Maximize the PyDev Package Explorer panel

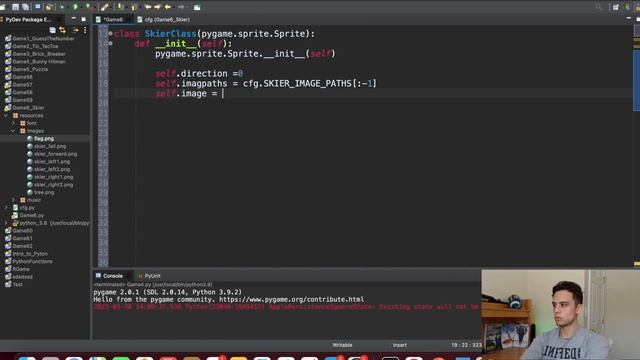coord(84,19)
